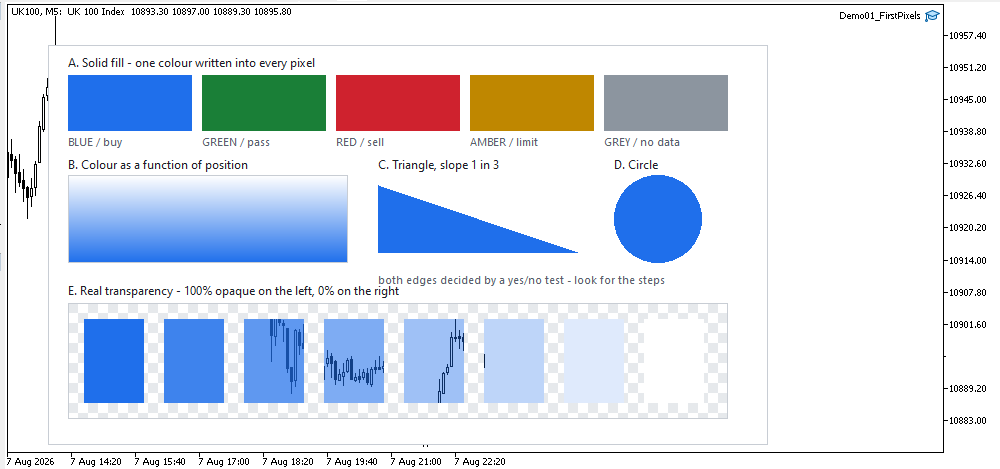The image size is (1000, 469).
Task: Click the UK100, M5 chart title text
Action: 152,11
